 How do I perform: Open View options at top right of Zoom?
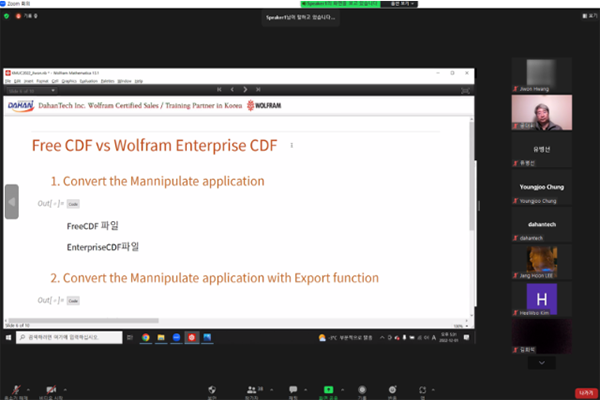click(x=590, y=16)
